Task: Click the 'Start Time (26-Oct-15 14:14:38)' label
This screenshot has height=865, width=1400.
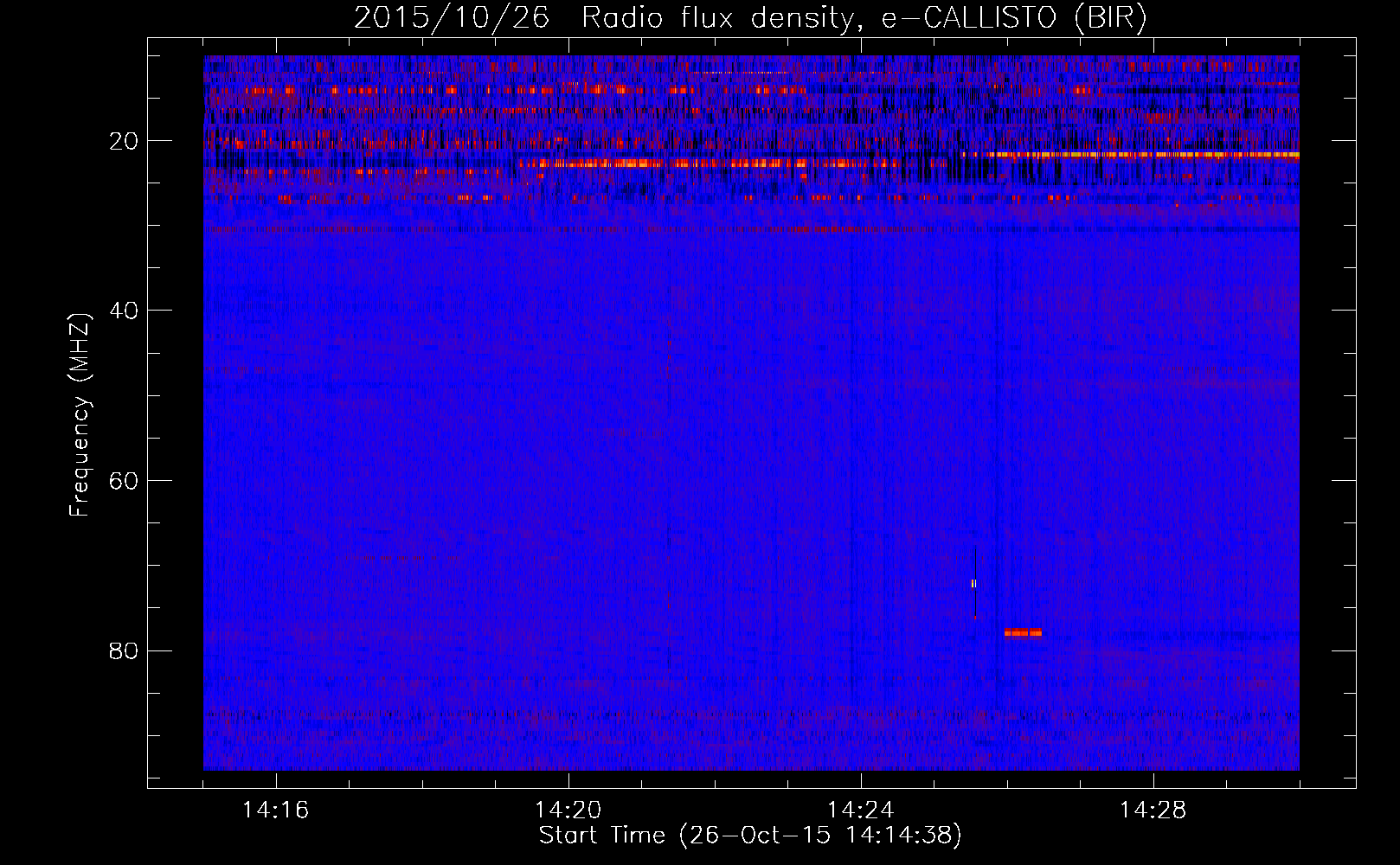Action: pos(750,836)
